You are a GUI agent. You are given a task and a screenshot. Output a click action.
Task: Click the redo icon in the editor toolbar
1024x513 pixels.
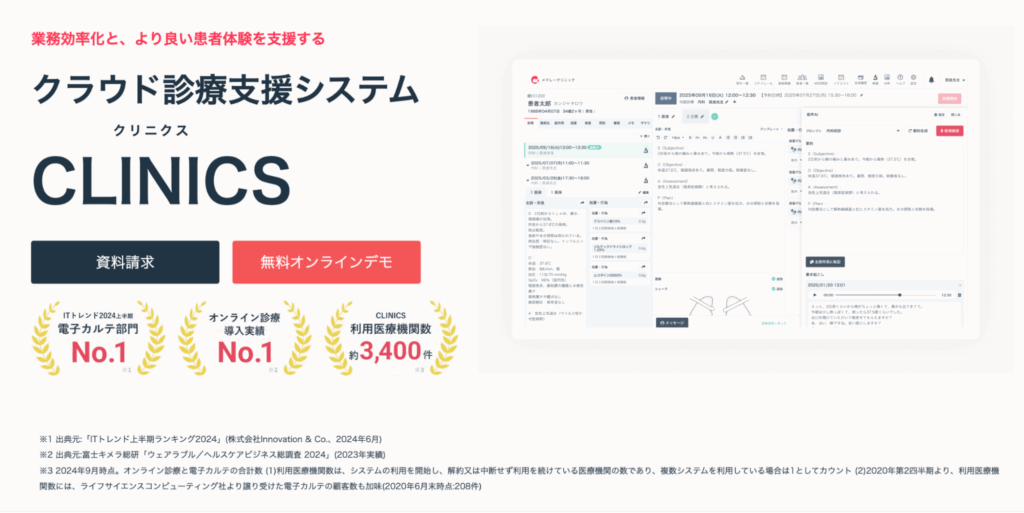point(665,138)
